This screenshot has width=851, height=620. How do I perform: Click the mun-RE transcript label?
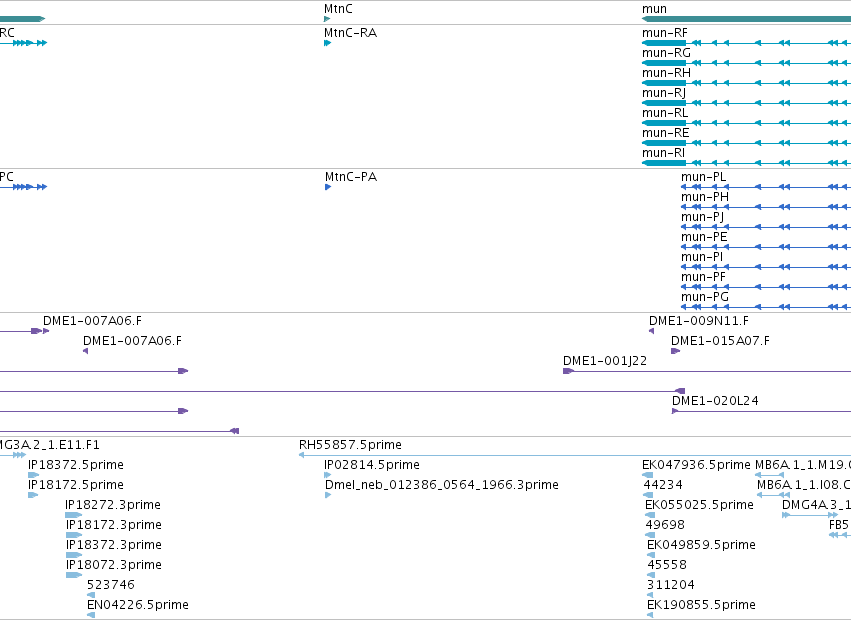pyautogui.click(x=665, y=134)
